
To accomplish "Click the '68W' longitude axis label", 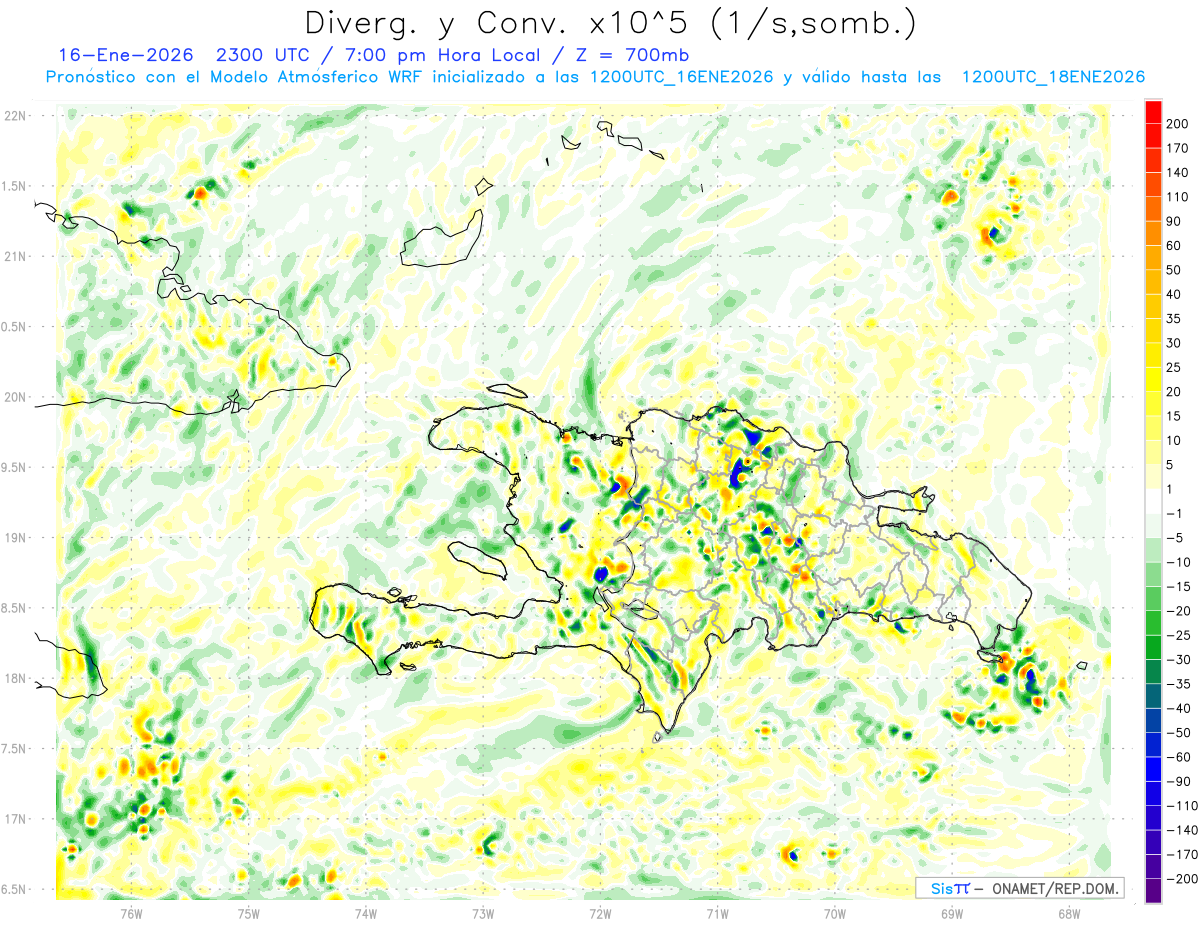I will pos(1069,913).
